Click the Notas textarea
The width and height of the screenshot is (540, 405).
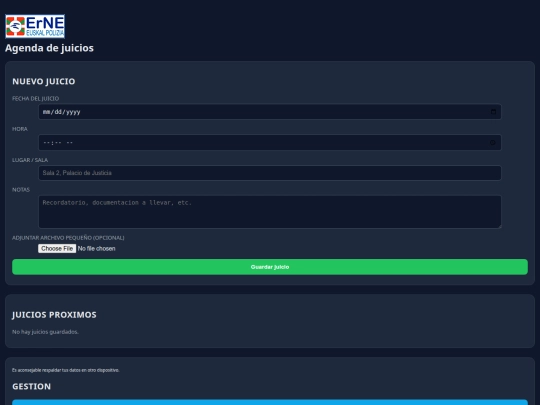point(270,212)
